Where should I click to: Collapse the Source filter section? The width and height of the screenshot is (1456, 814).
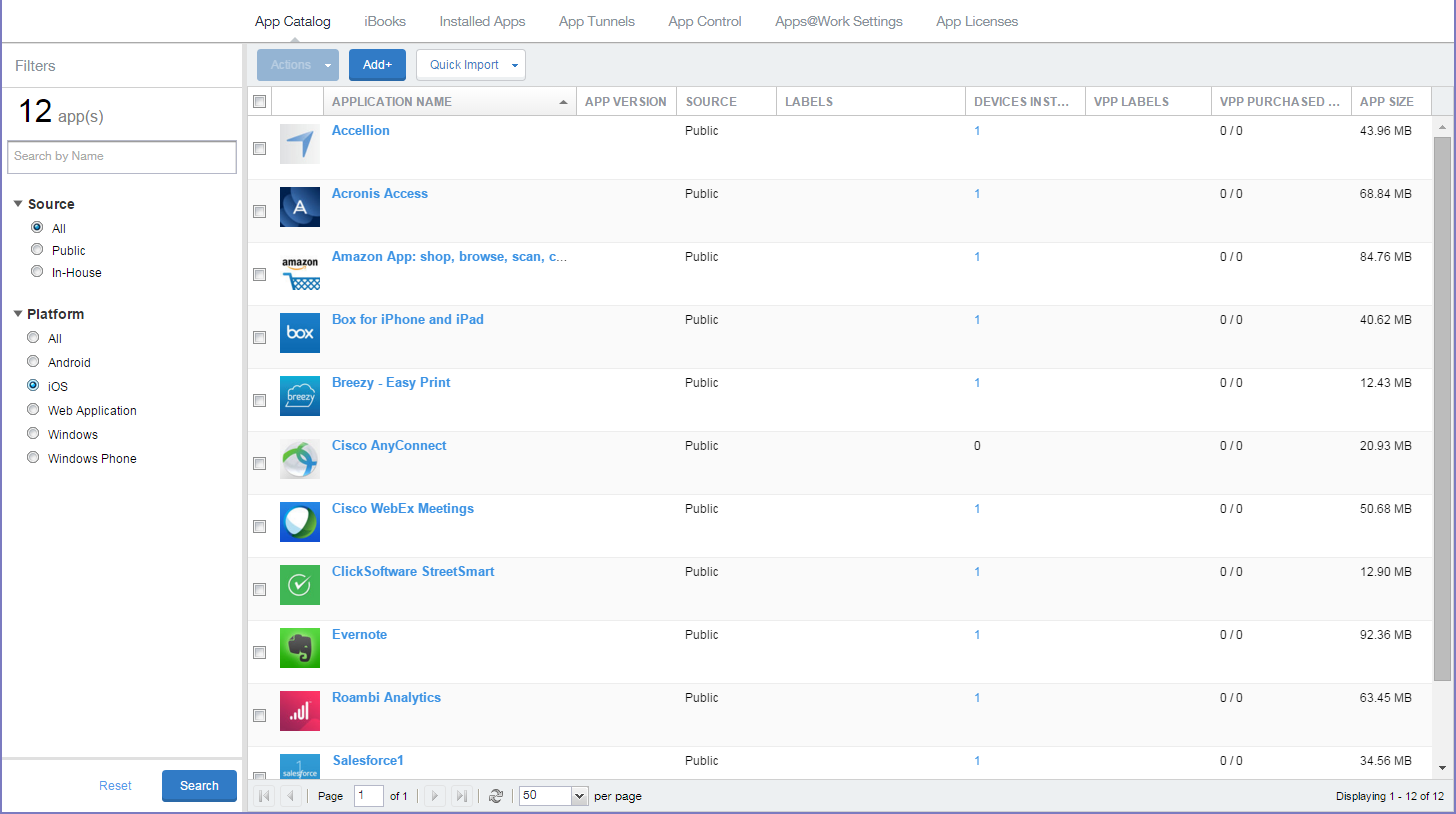tap(18, 204)
